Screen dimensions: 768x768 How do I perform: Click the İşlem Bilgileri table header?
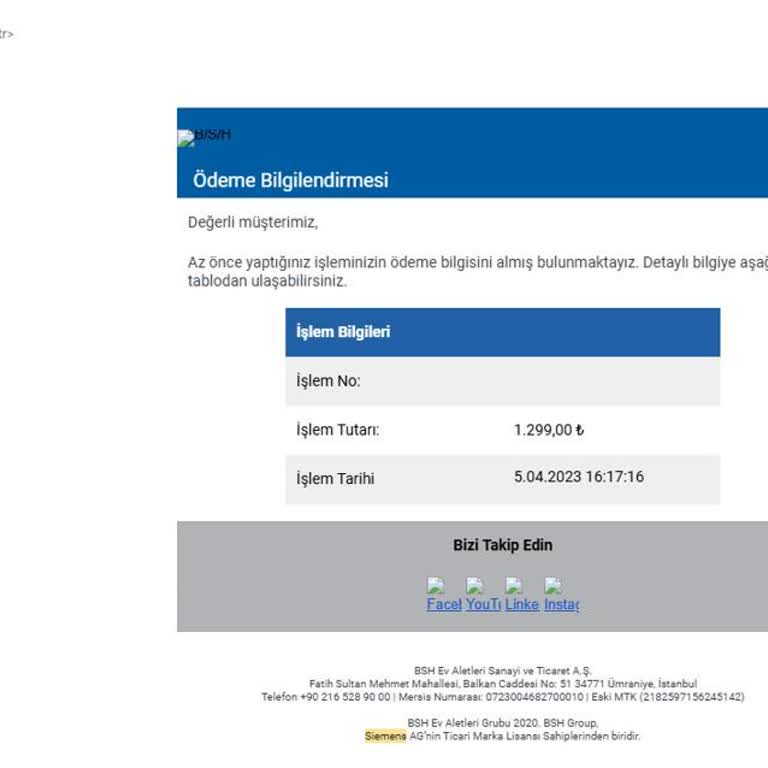pos(503,332)
